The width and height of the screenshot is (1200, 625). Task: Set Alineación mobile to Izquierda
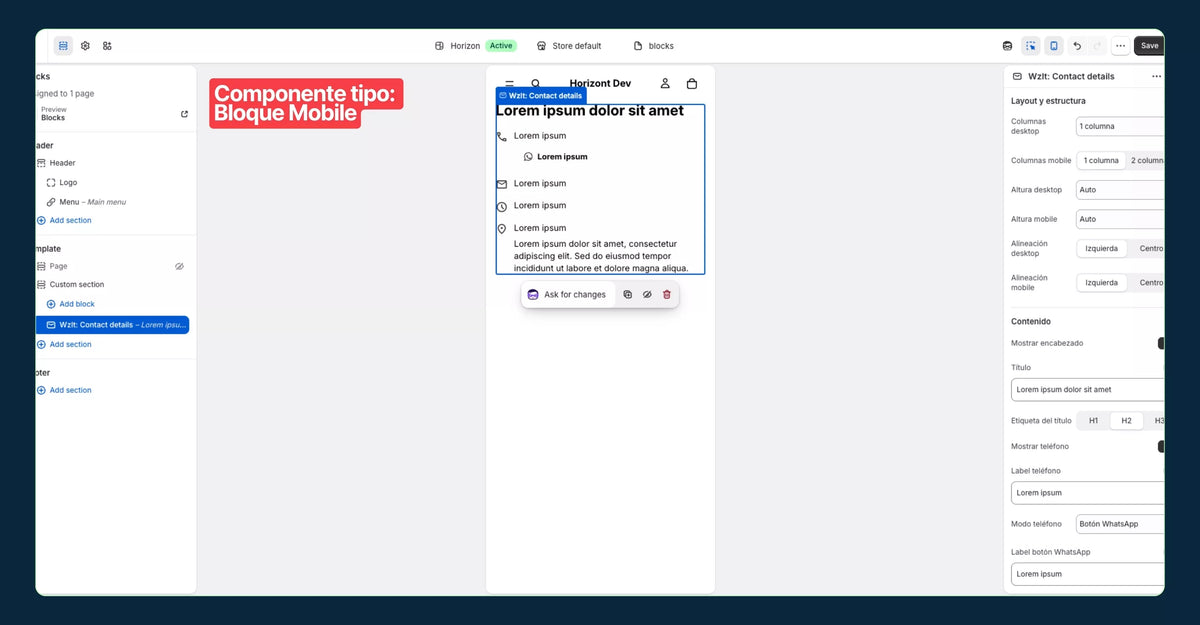point(1101,283)
